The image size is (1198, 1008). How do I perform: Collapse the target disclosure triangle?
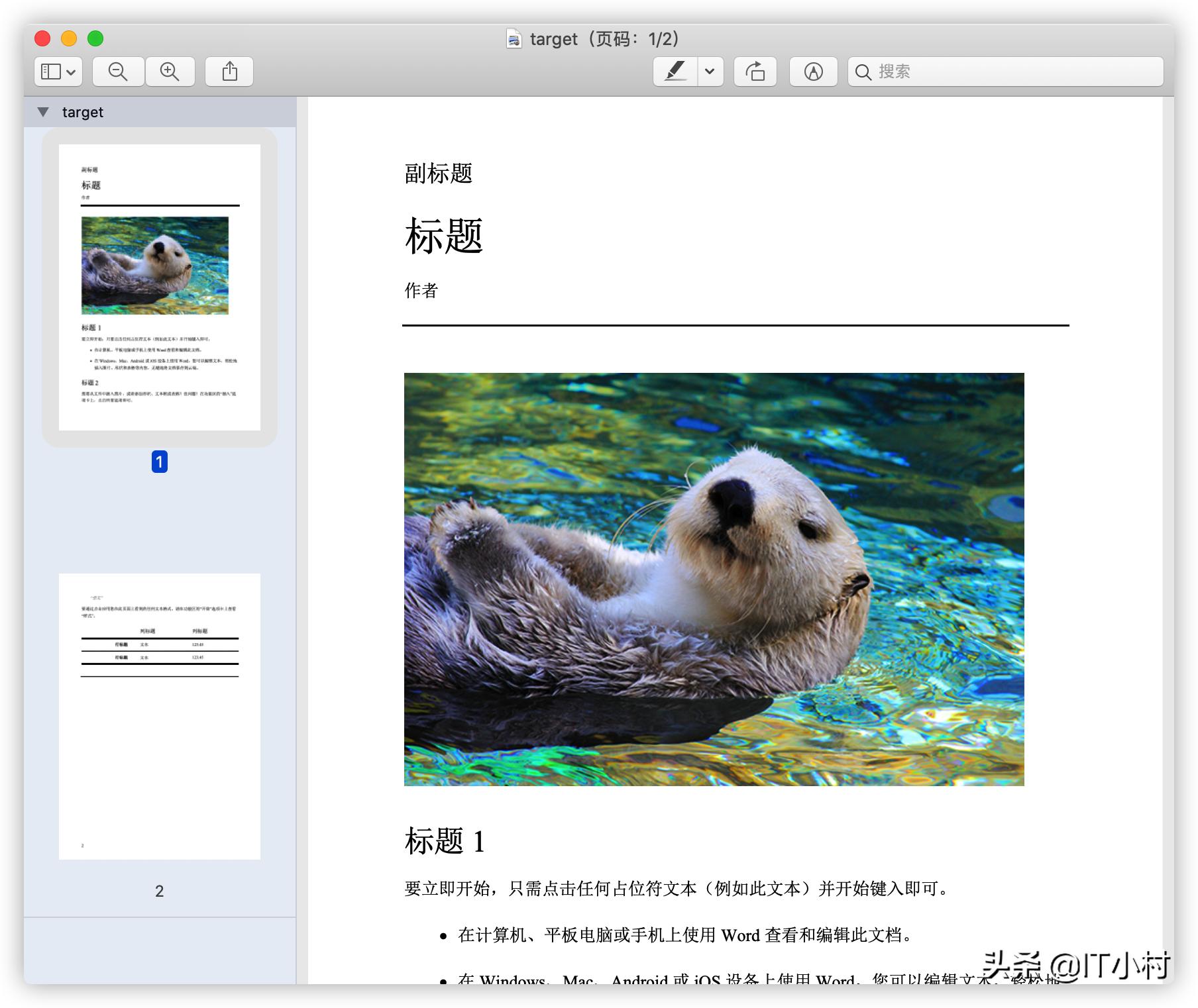pos(42,112)
